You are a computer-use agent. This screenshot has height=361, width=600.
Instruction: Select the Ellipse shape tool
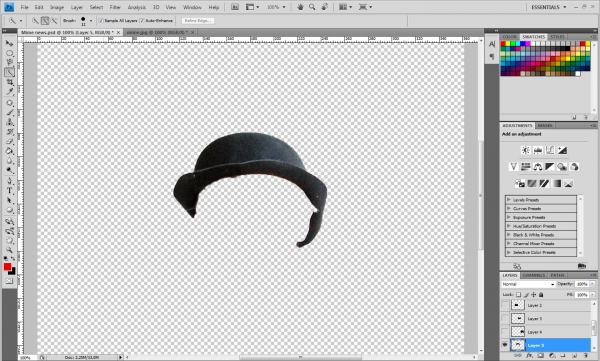click(10, 210)
